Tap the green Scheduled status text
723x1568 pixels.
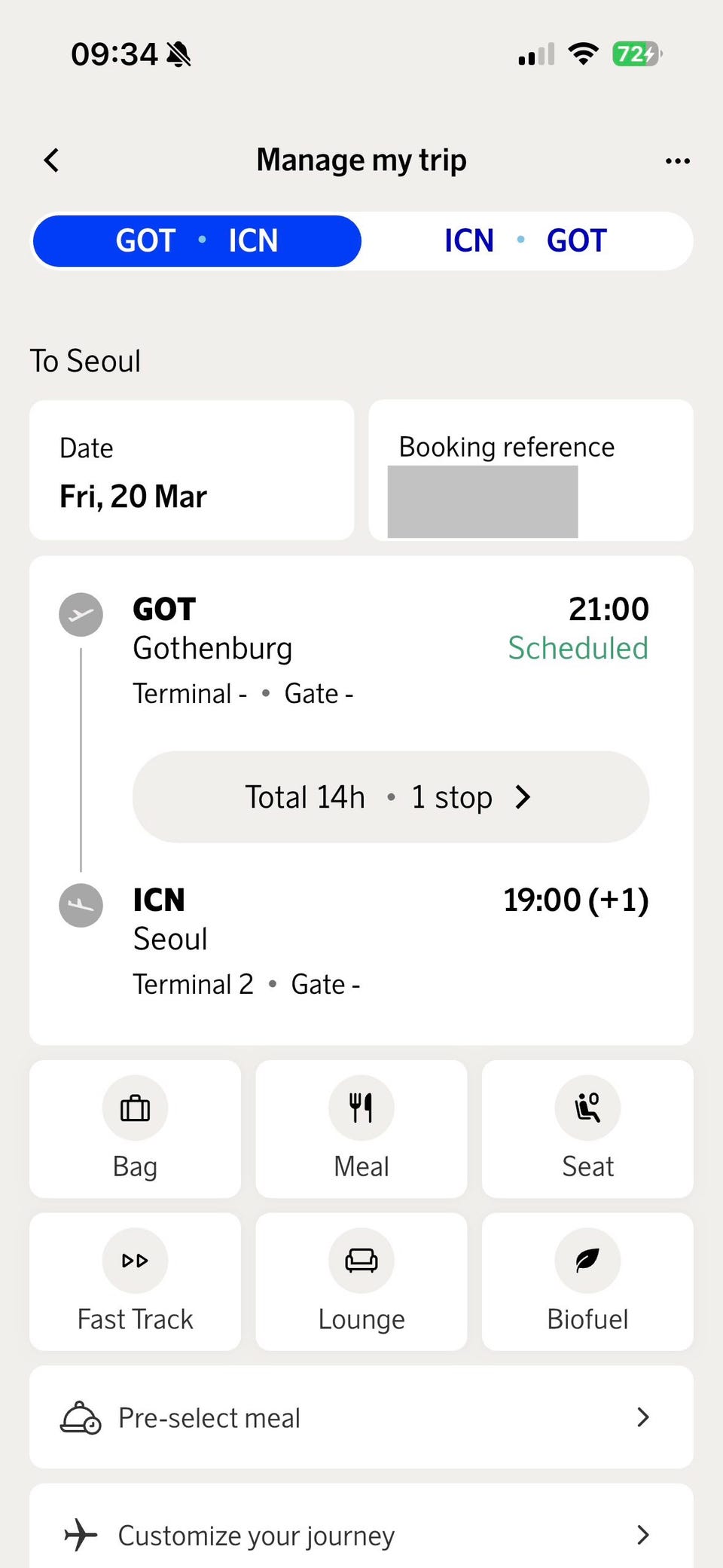pos(578,648)
